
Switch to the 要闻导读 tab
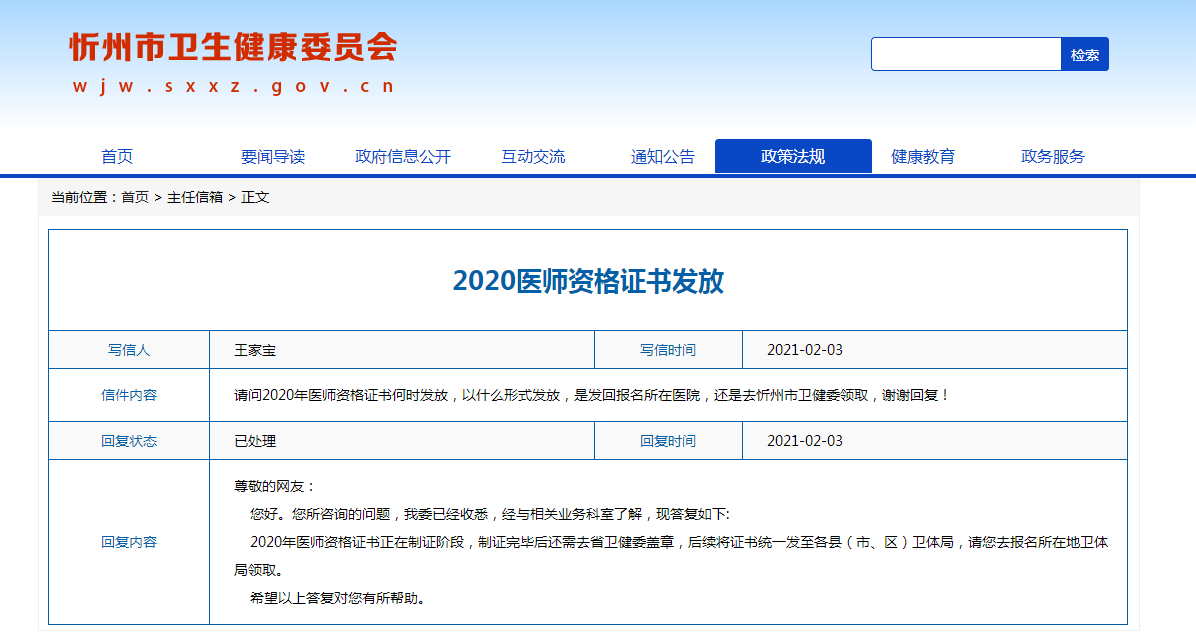272,155
